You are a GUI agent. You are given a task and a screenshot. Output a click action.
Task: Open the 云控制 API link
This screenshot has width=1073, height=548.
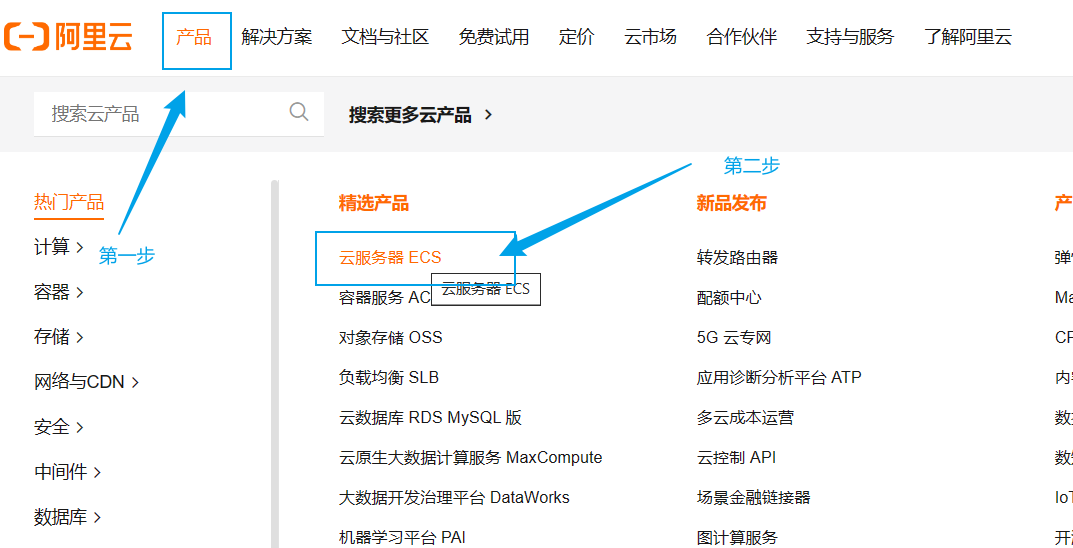(x=736, y=458)
